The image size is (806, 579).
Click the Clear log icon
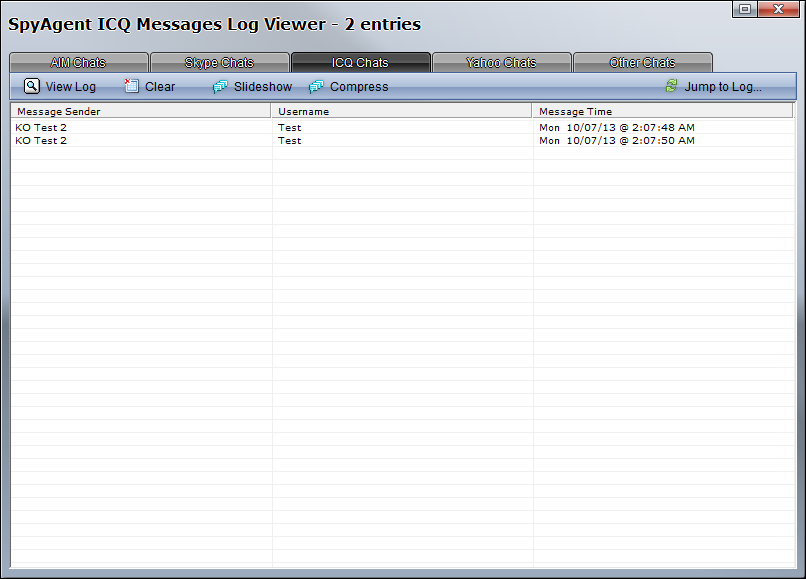pyautogui.click(x=131, y=87)
